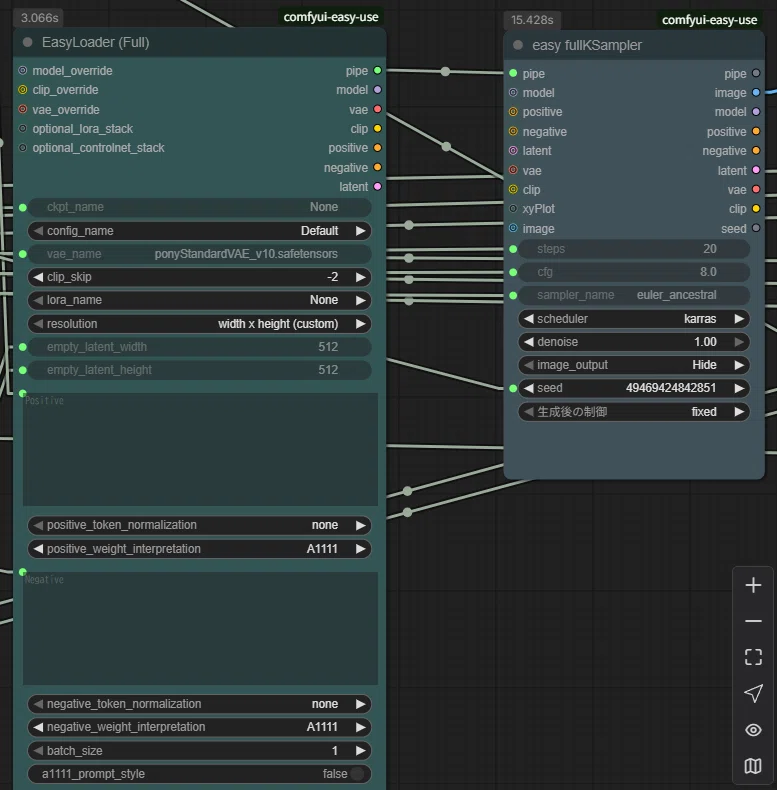Viewport: 777px width, 790px height.
Task: Click the navigation arrow canvas icon
Action: (753, 693)
